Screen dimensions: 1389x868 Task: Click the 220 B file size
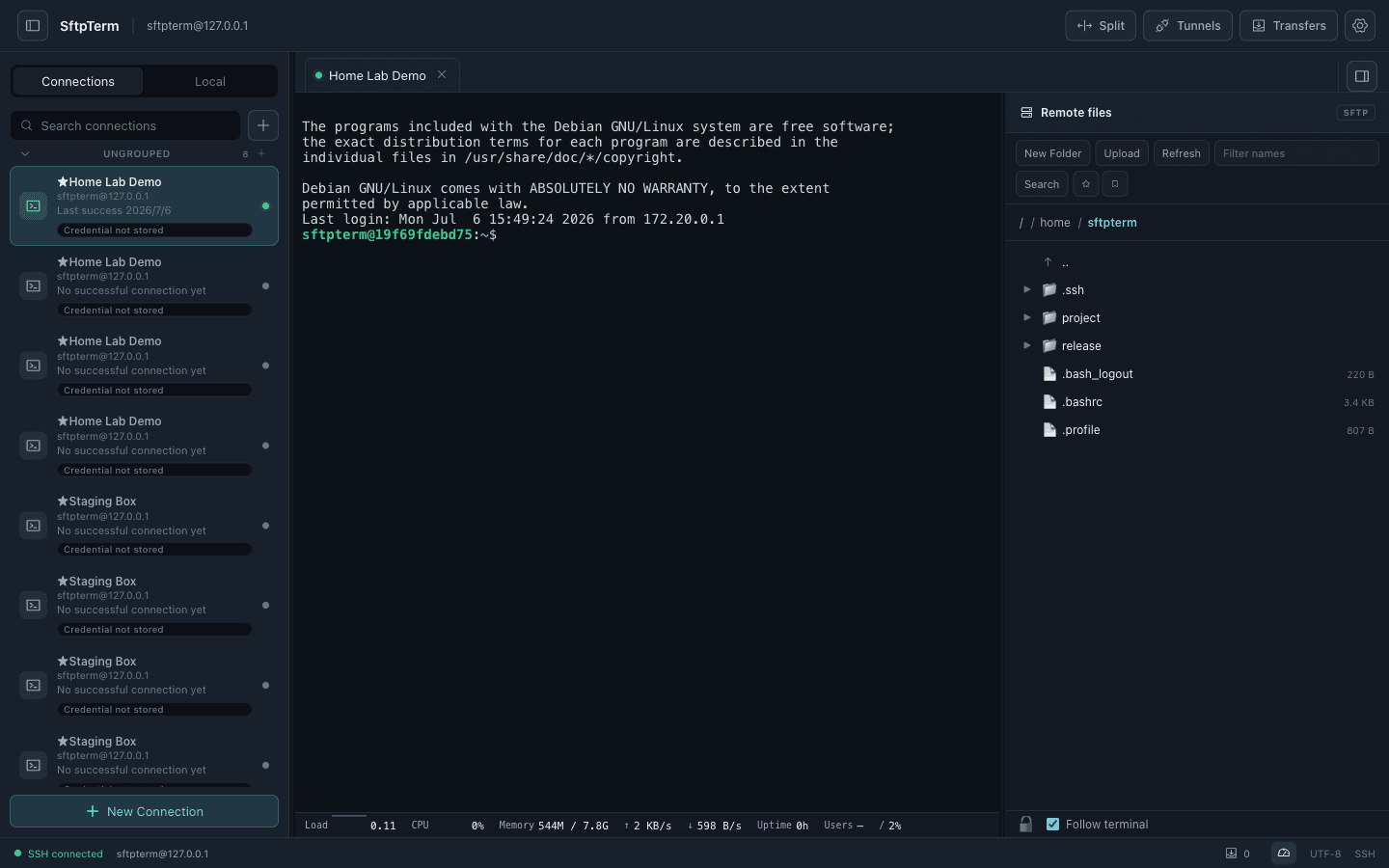tap(1360, 375)
